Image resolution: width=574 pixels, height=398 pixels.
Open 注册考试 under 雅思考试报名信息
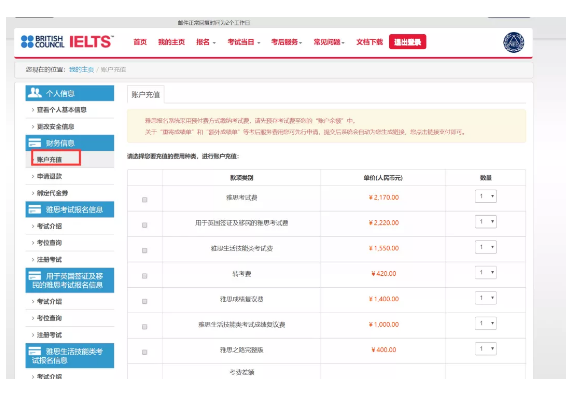click(x=49, y=260)
